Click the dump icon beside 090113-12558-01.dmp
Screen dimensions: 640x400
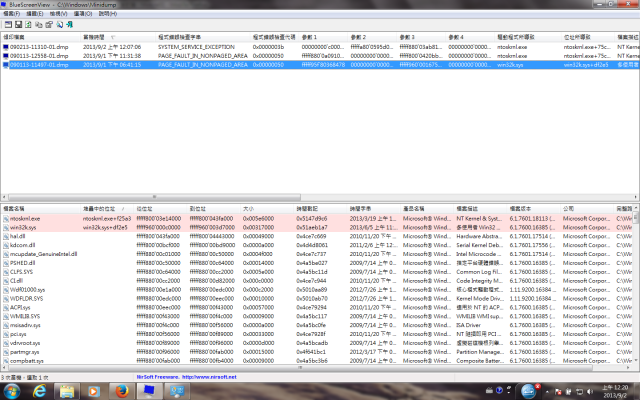(6, 56)
